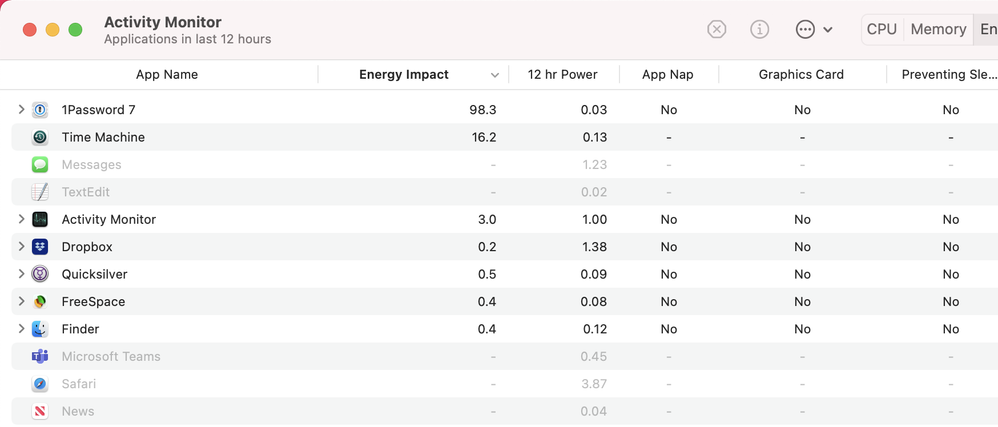Click the green fullscreen window button
998x427 pixels.
[75, 30]
